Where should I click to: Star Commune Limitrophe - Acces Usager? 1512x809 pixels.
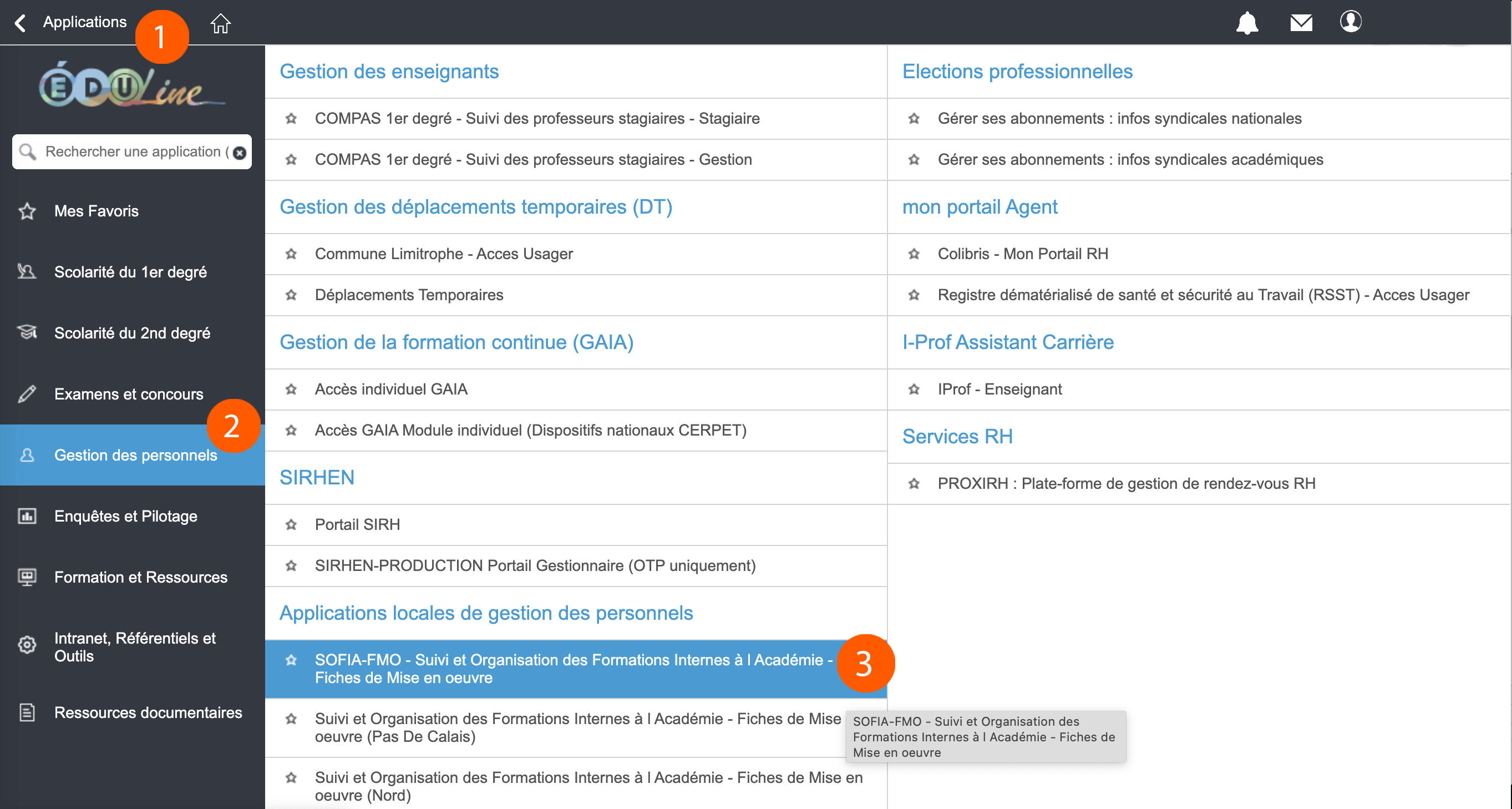click(291, 254)
